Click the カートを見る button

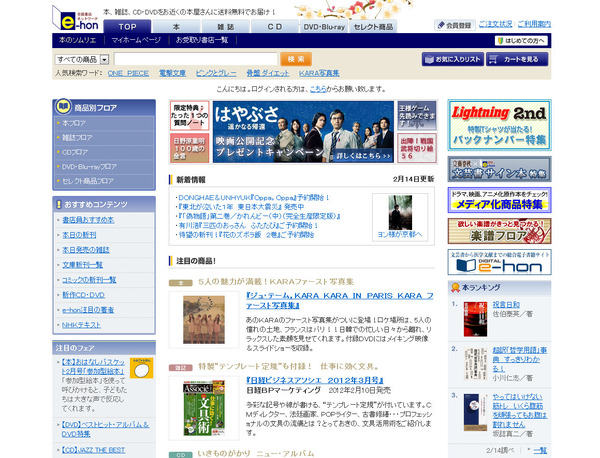517,59
